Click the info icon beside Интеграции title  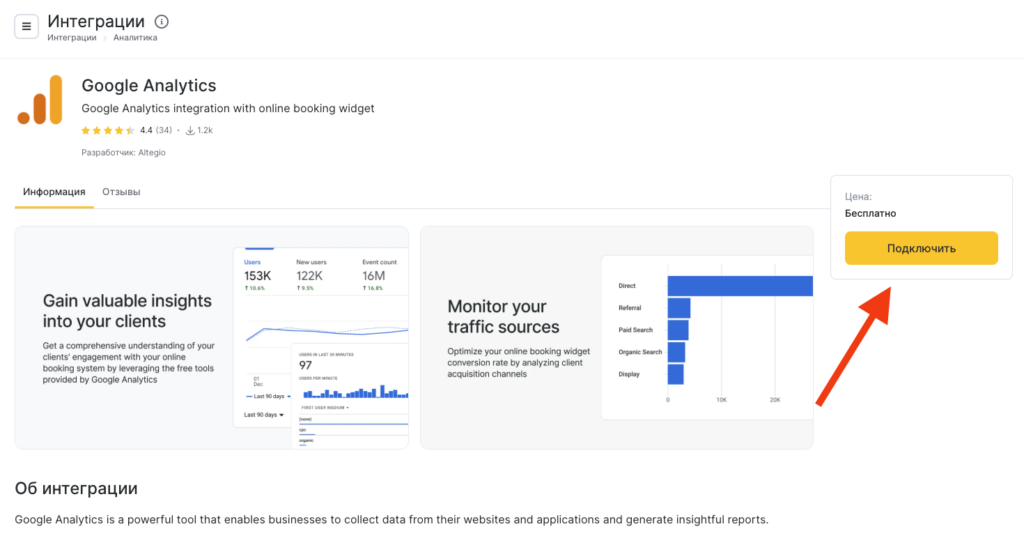[x=162, y=22]
